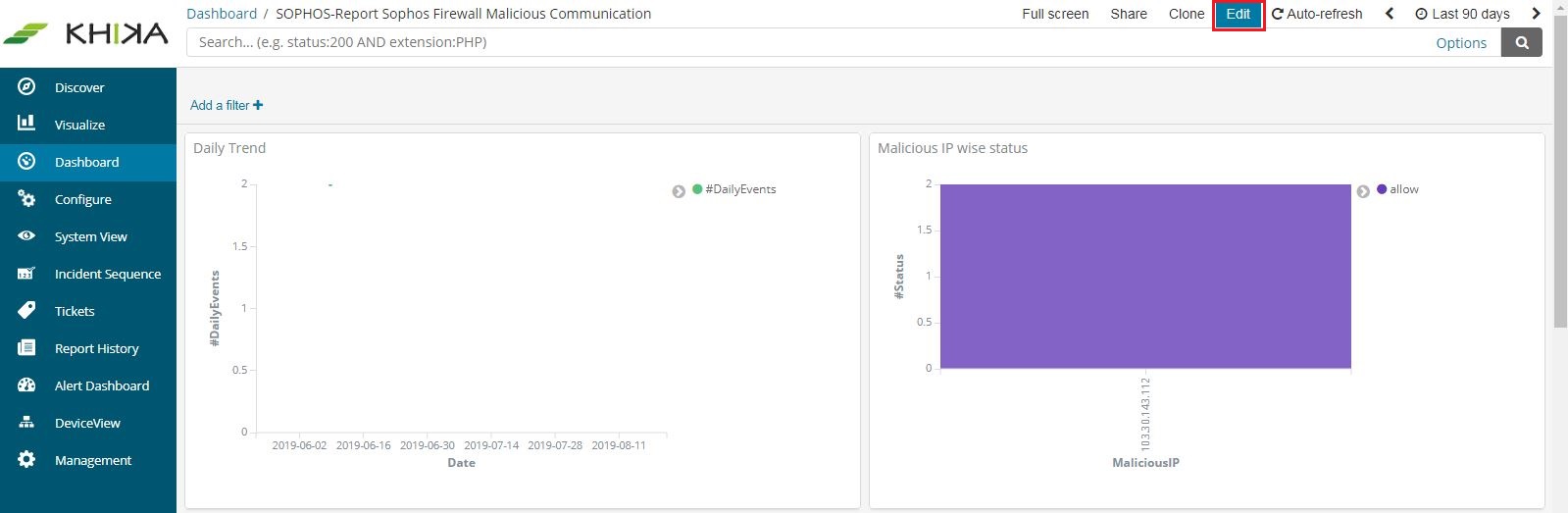Click the Full screen button
Screen dimensions: 1568x513
(x=1055, y=14)
